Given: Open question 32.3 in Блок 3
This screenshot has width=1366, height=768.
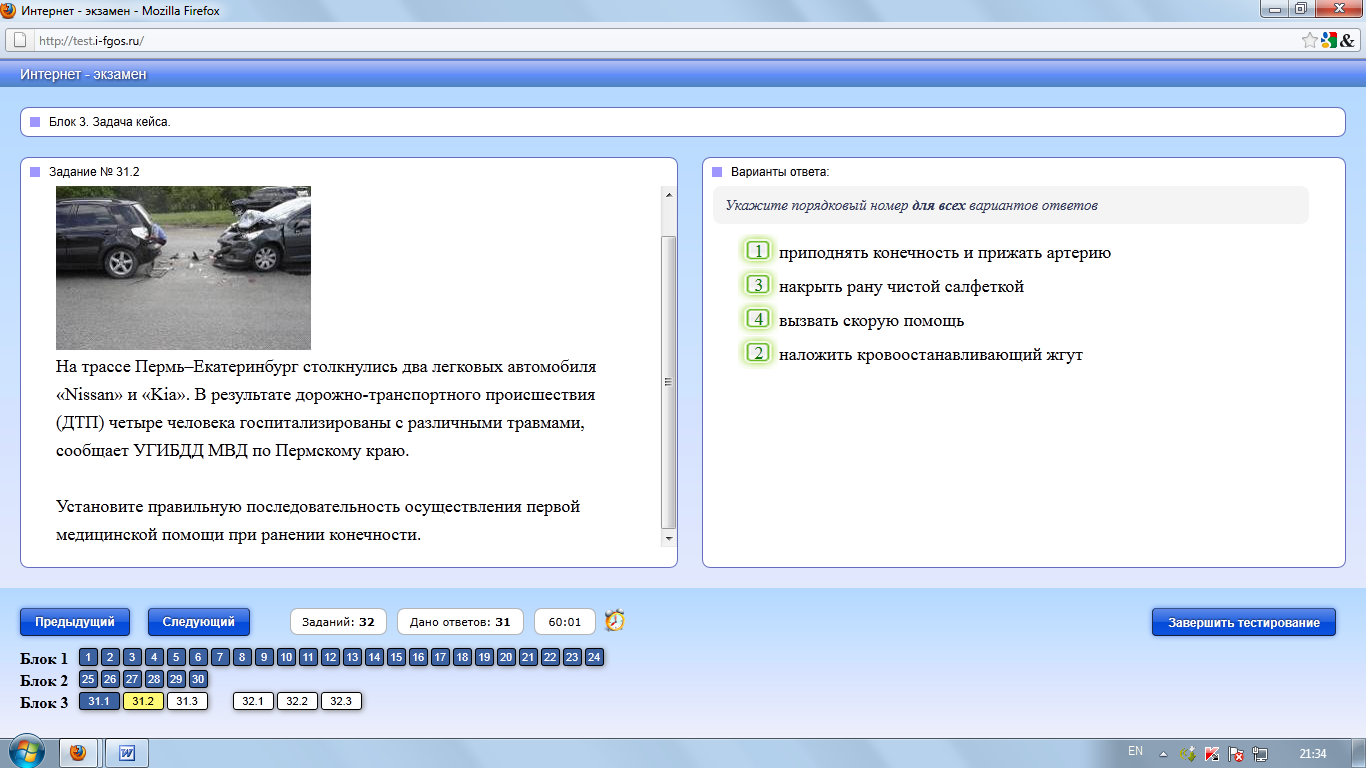Looking at the screenshot, I should [341, 701].
